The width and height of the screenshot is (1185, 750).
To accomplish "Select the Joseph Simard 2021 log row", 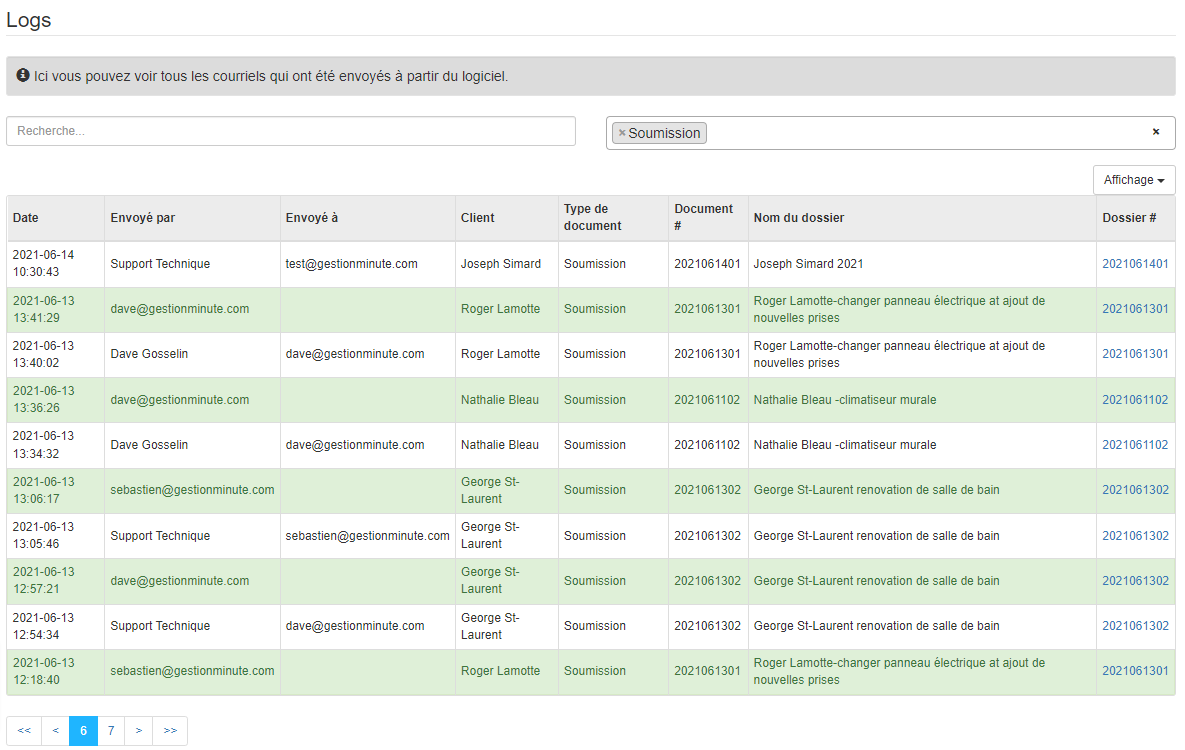I will coord(808,264).
